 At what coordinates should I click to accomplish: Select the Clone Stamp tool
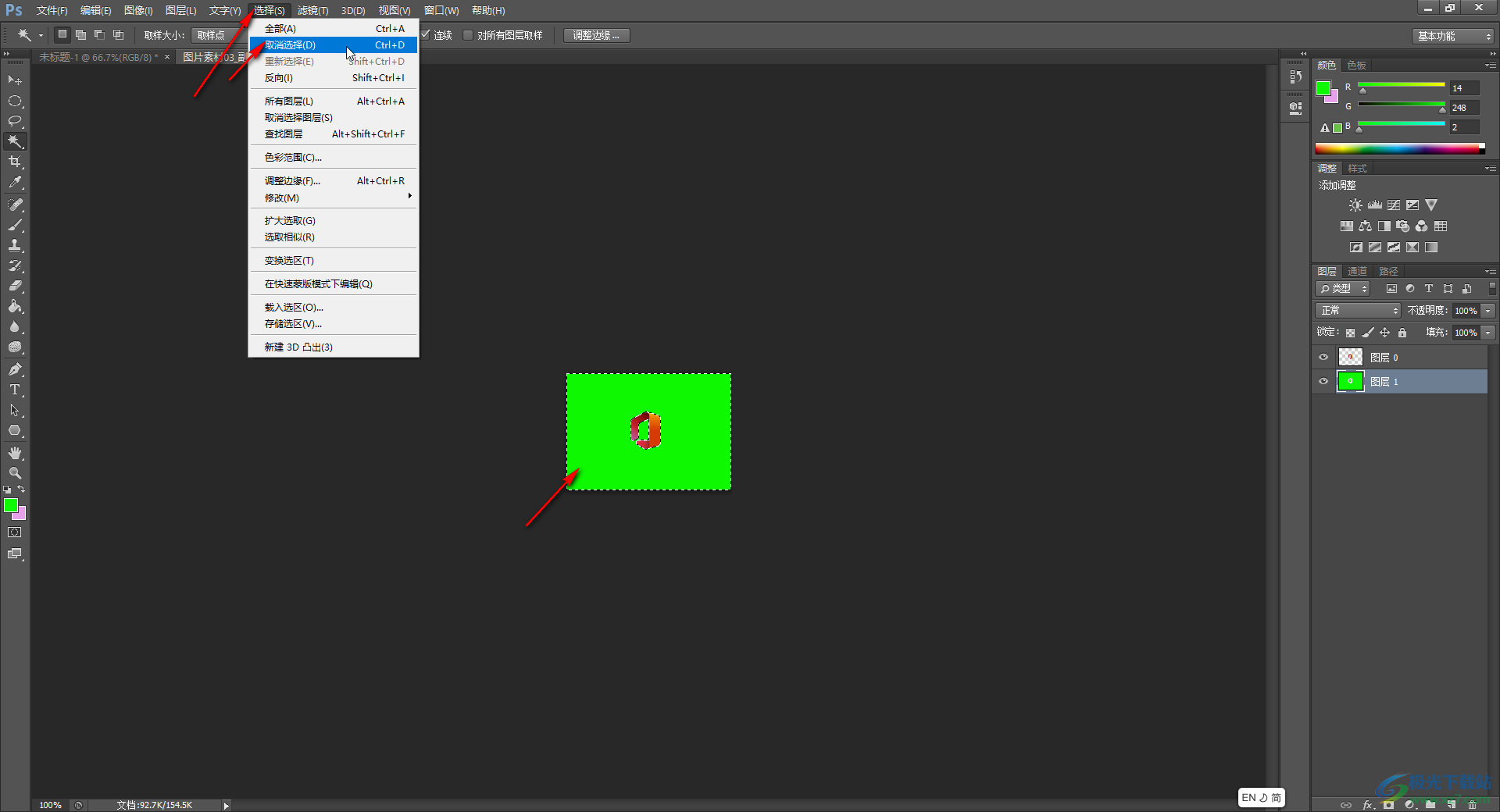tap(15, 245)
